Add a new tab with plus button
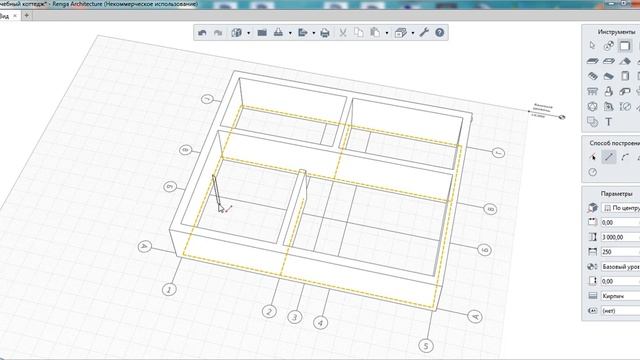The width and height of the screenshot is (640, 360). (x=27, y=16)
